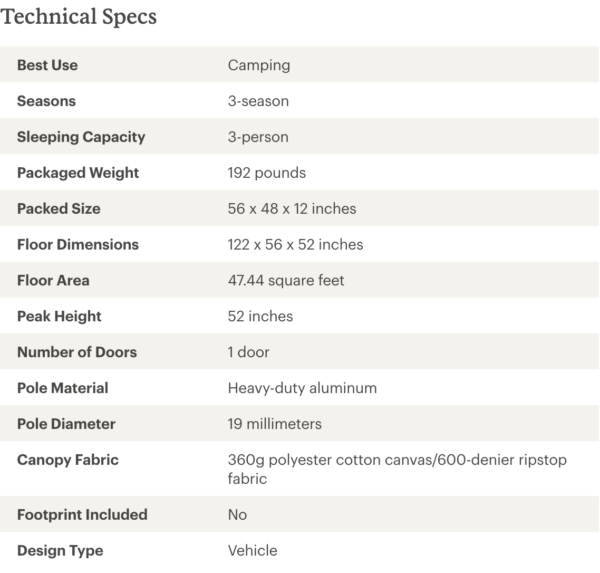
Task: Click the Camping value text
Action: coord(259,65)
